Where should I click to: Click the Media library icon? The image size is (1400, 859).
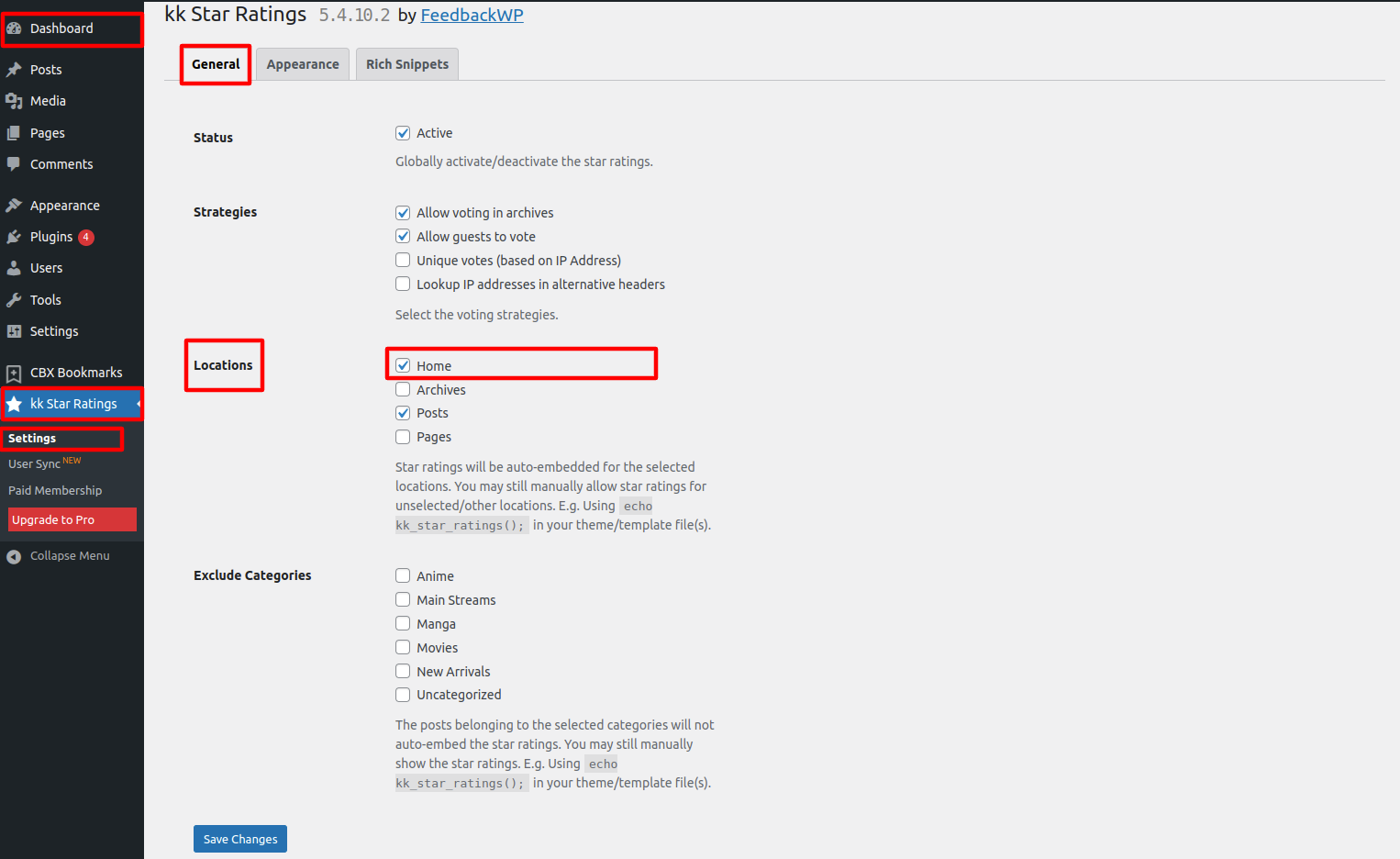pyautogui.click(x=15, y=101)
